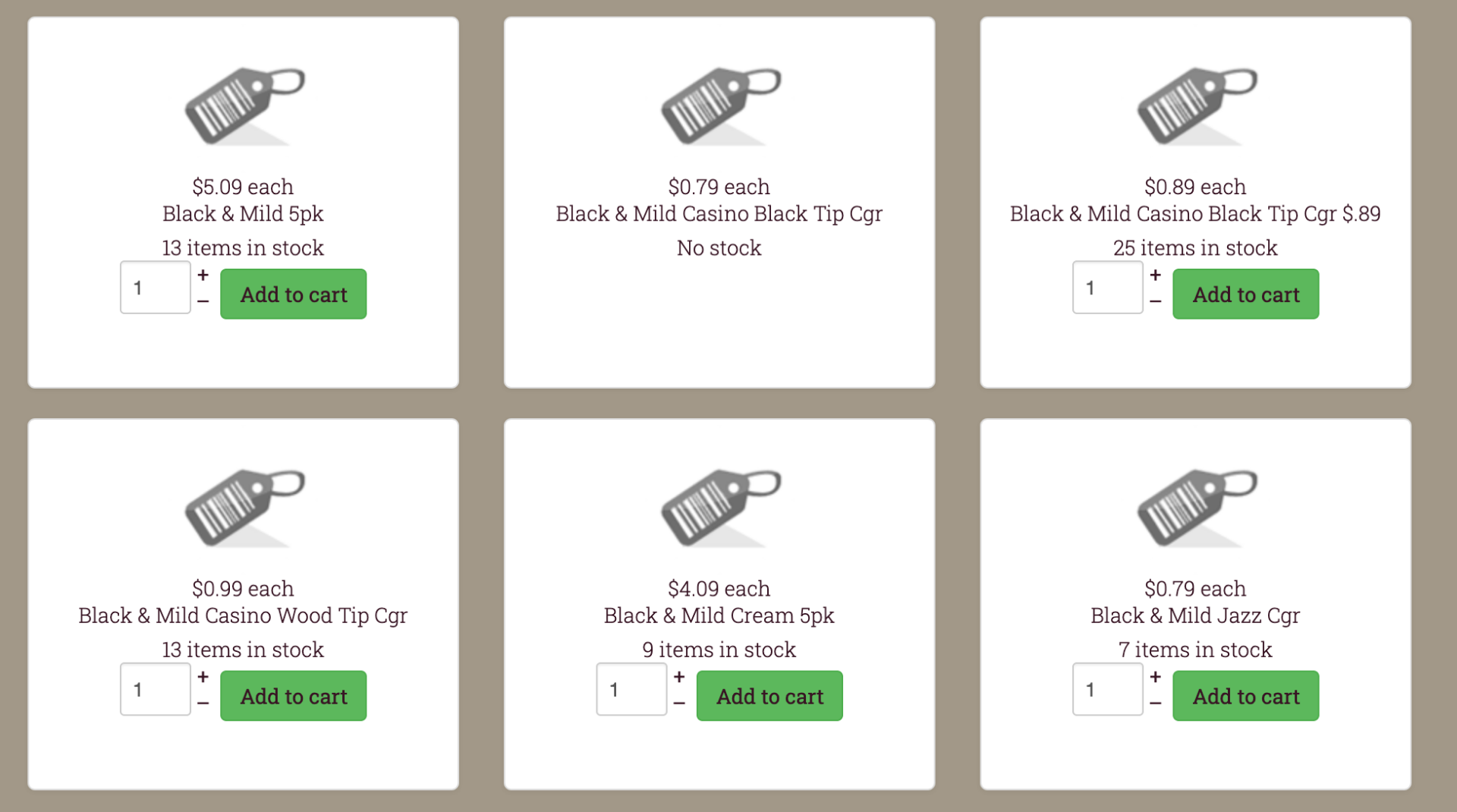Increase quantity for Black & Mild Cream 5pk
Image resolution: width=1457 pixels, height=812 pixels.
679,677
